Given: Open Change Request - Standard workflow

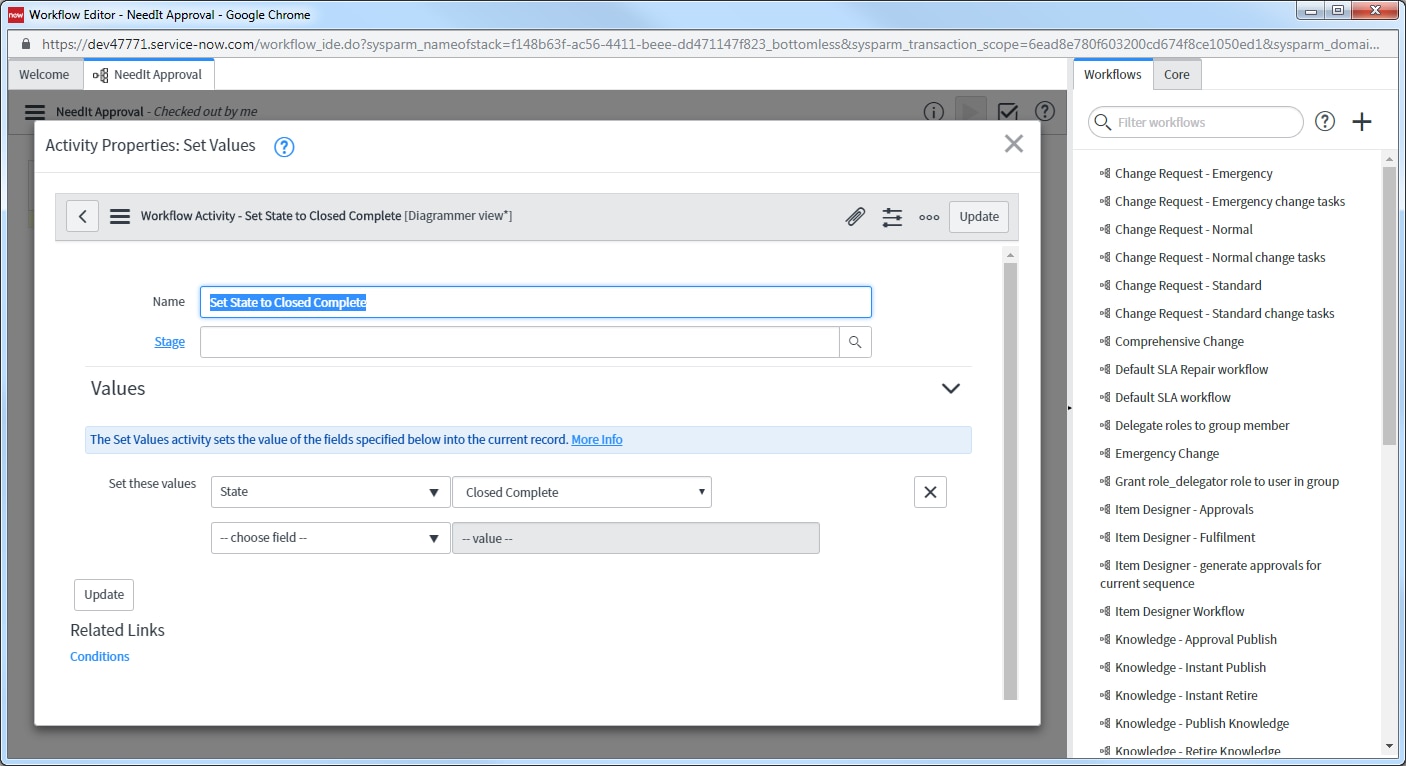Looking at the screenshot, I should click(x=1188, y=286).
